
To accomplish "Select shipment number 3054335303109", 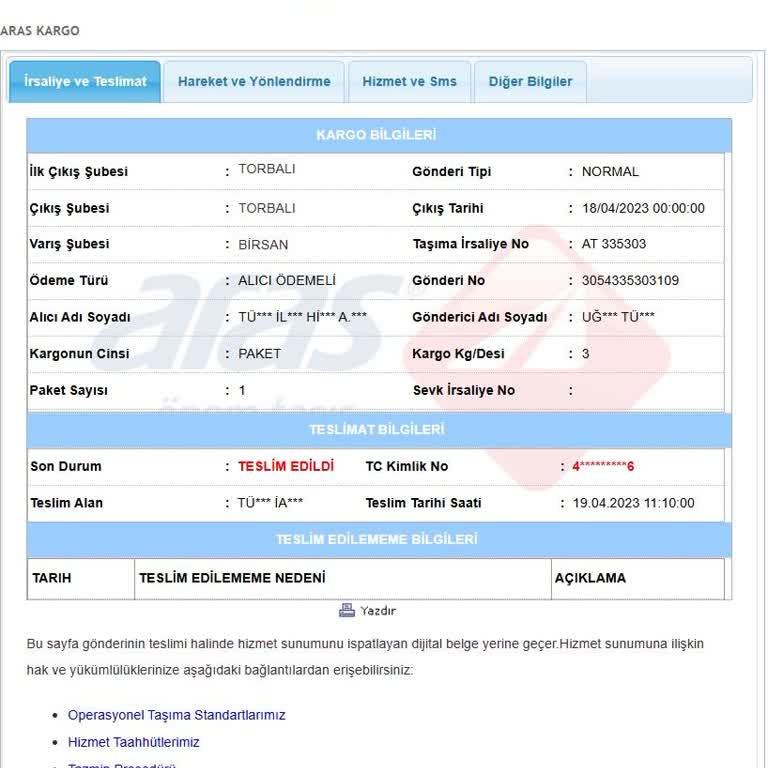I will coord(630,281).
